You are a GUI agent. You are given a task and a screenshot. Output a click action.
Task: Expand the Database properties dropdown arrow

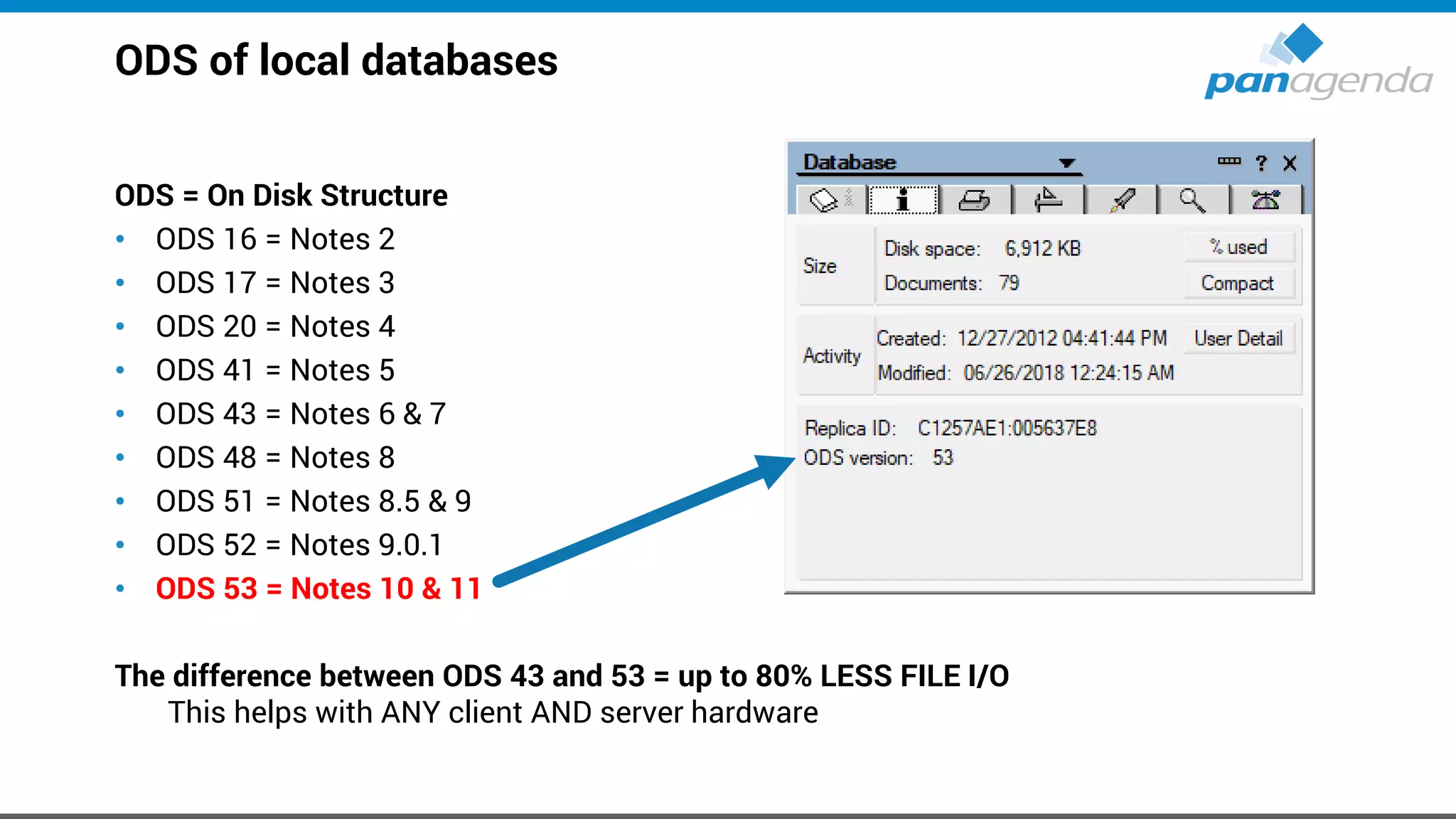pos(1066,163)
